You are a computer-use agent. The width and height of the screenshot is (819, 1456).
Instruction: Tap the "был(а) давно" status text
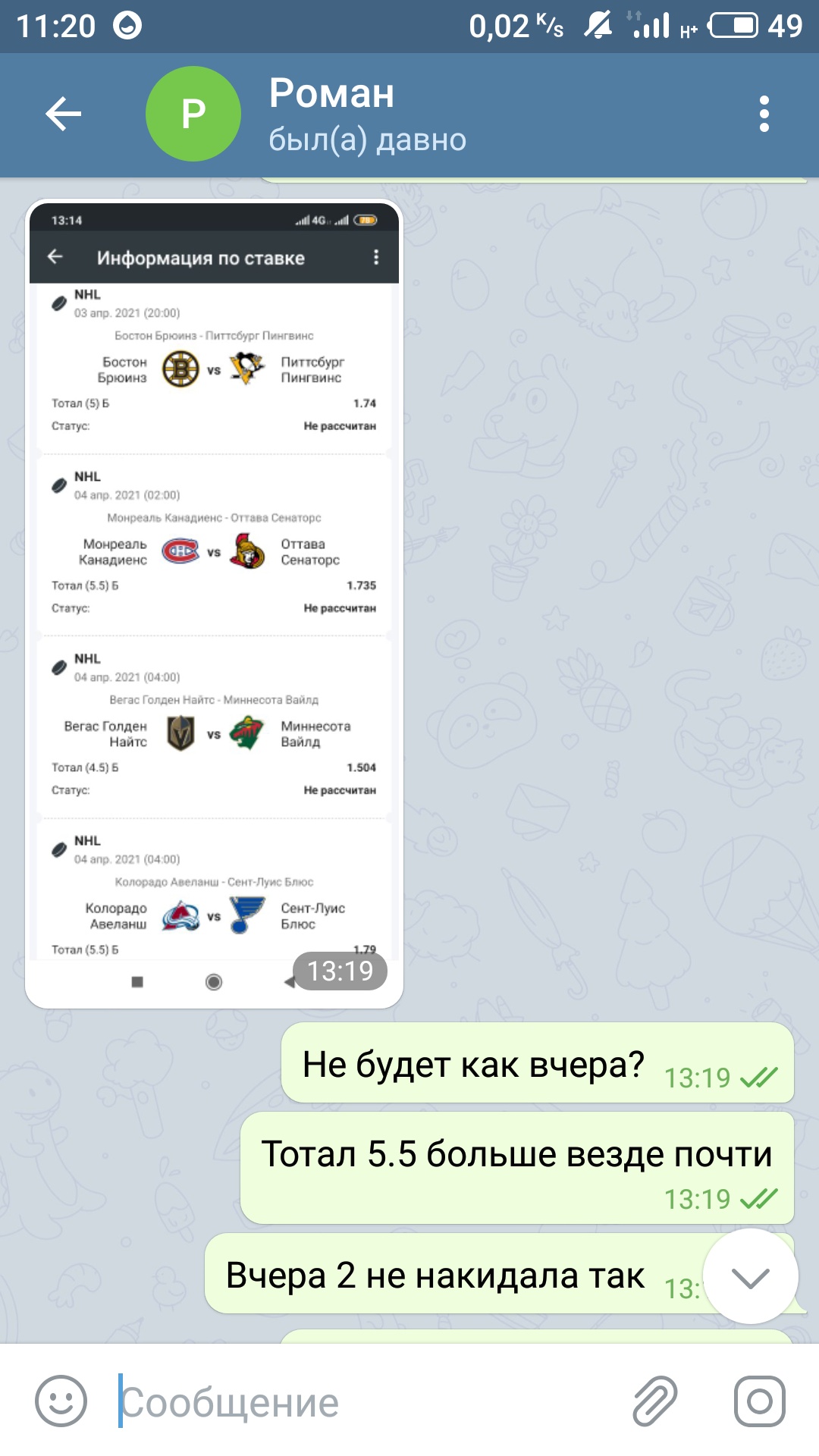pyautogui.click(x=368, y=140)
